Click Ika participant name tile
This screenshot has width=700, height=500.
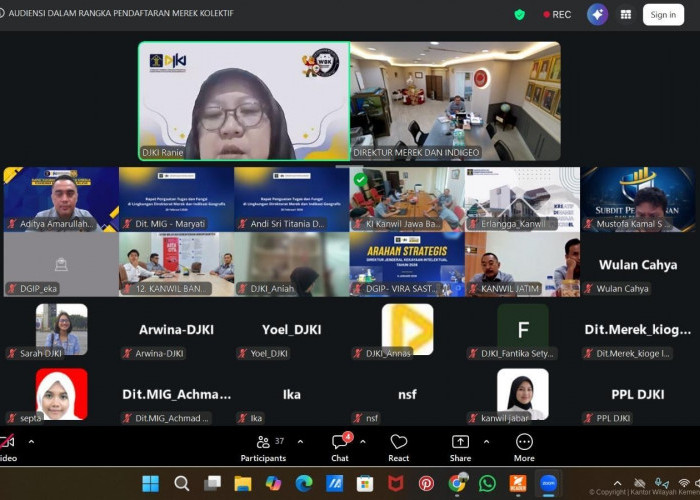coord(292,394)
